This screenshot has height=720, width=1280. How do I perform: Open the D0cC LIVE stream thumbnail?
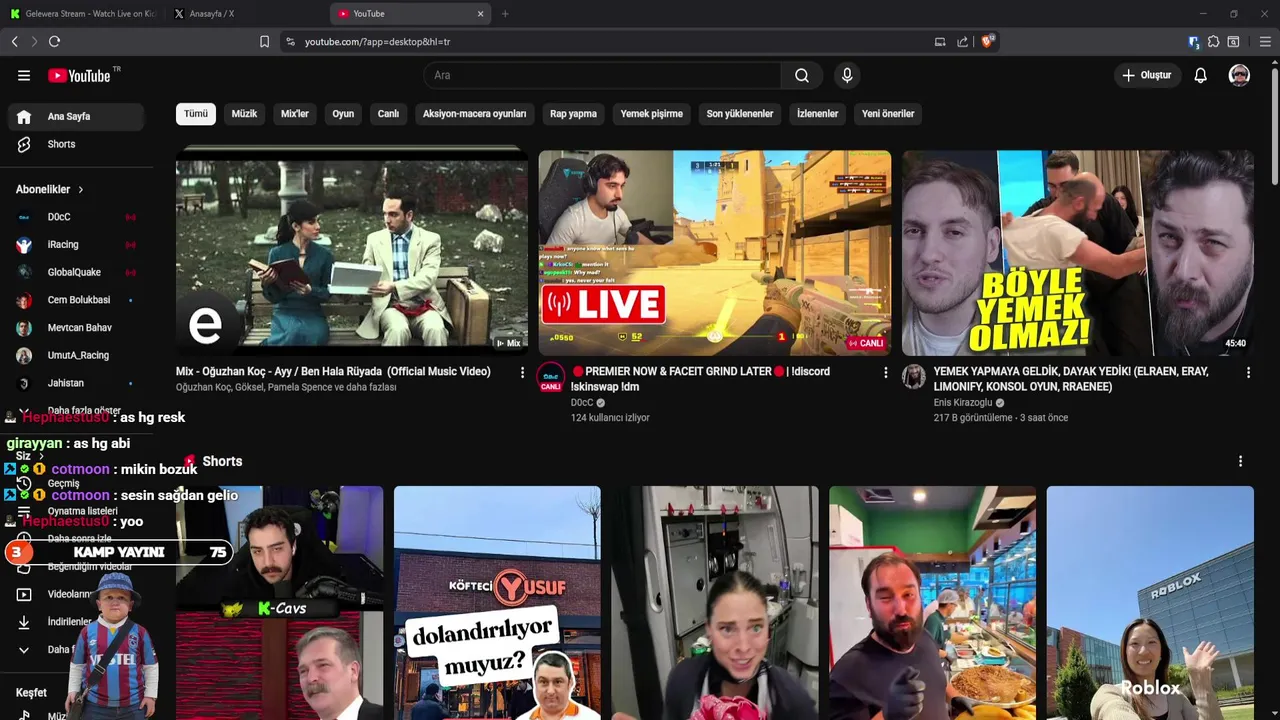(x=715, y=253)
